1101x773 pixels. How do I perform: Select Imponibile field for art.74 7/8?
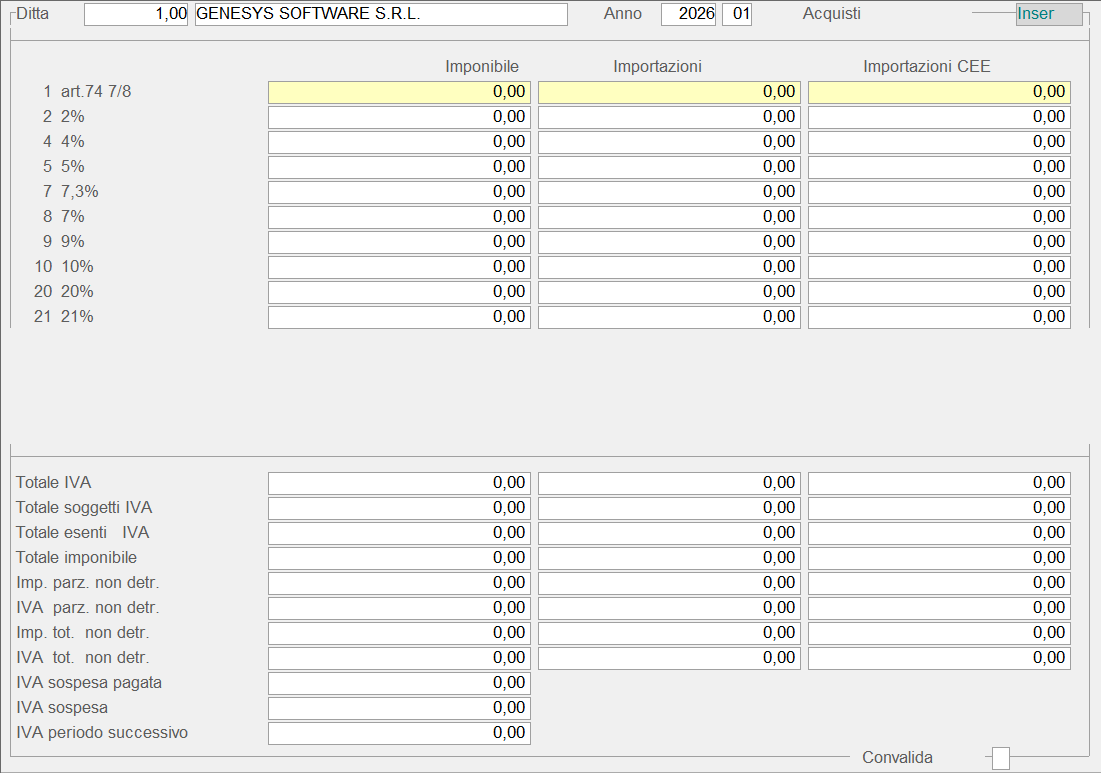[399, 92]
